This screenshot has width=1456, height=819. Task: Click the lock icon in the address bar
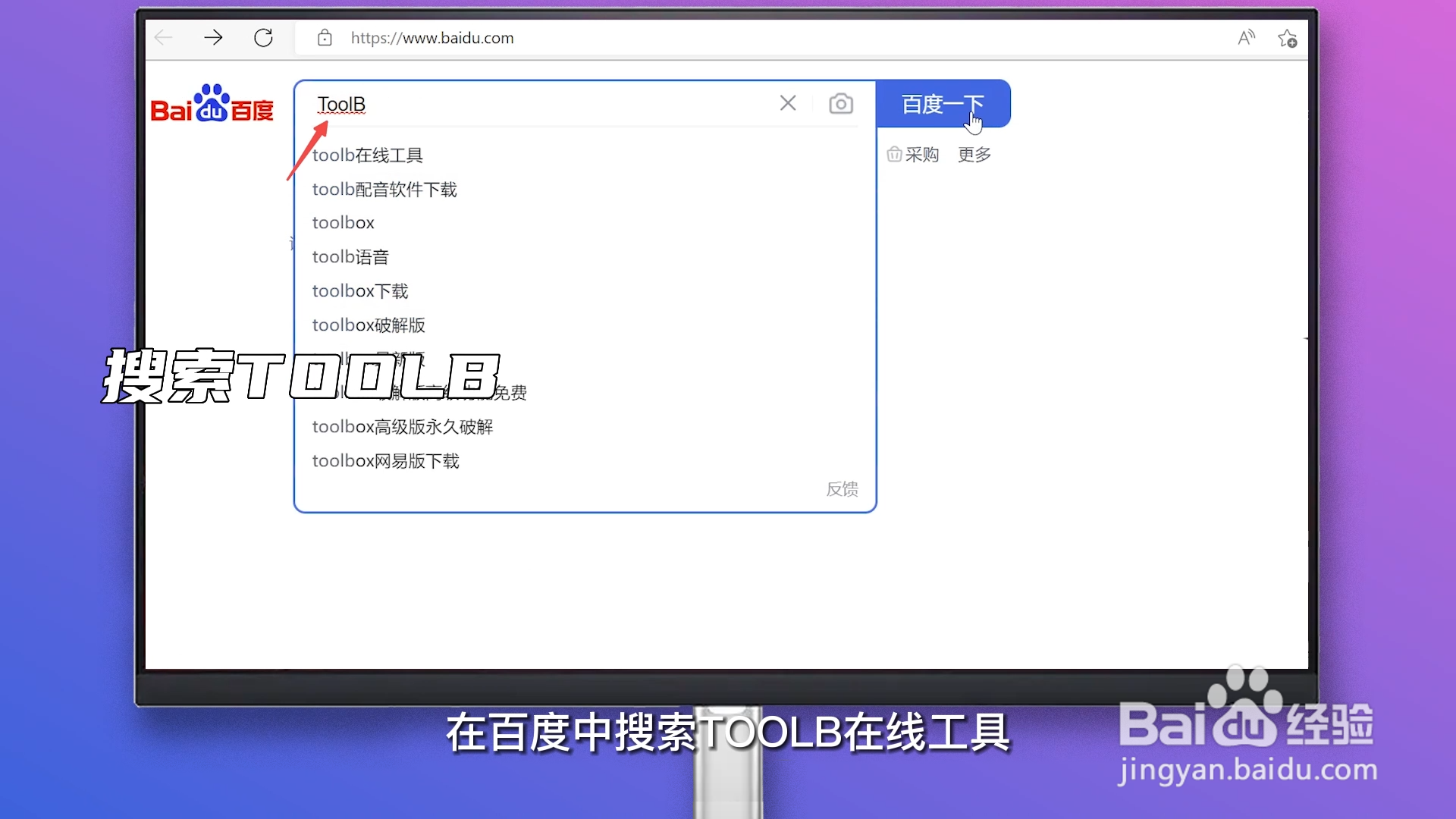(325, 38)
